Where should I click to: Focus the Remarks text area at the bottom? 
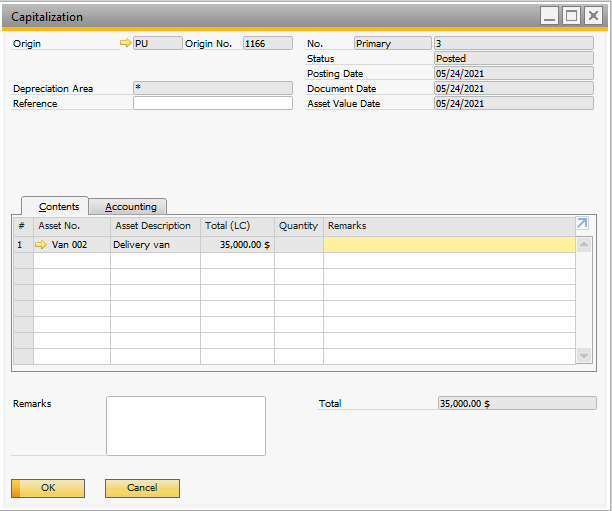[x=186, y=426]
